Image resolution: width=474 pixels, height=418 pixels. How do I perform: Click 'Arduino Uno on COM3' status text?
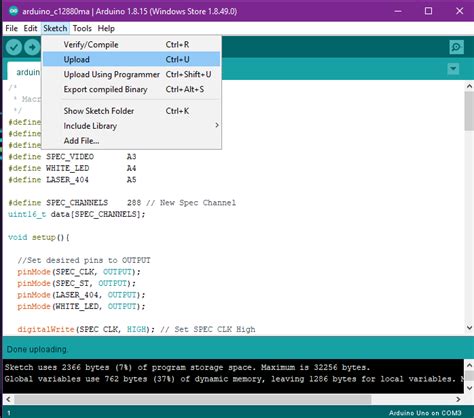tap(425, 413)
